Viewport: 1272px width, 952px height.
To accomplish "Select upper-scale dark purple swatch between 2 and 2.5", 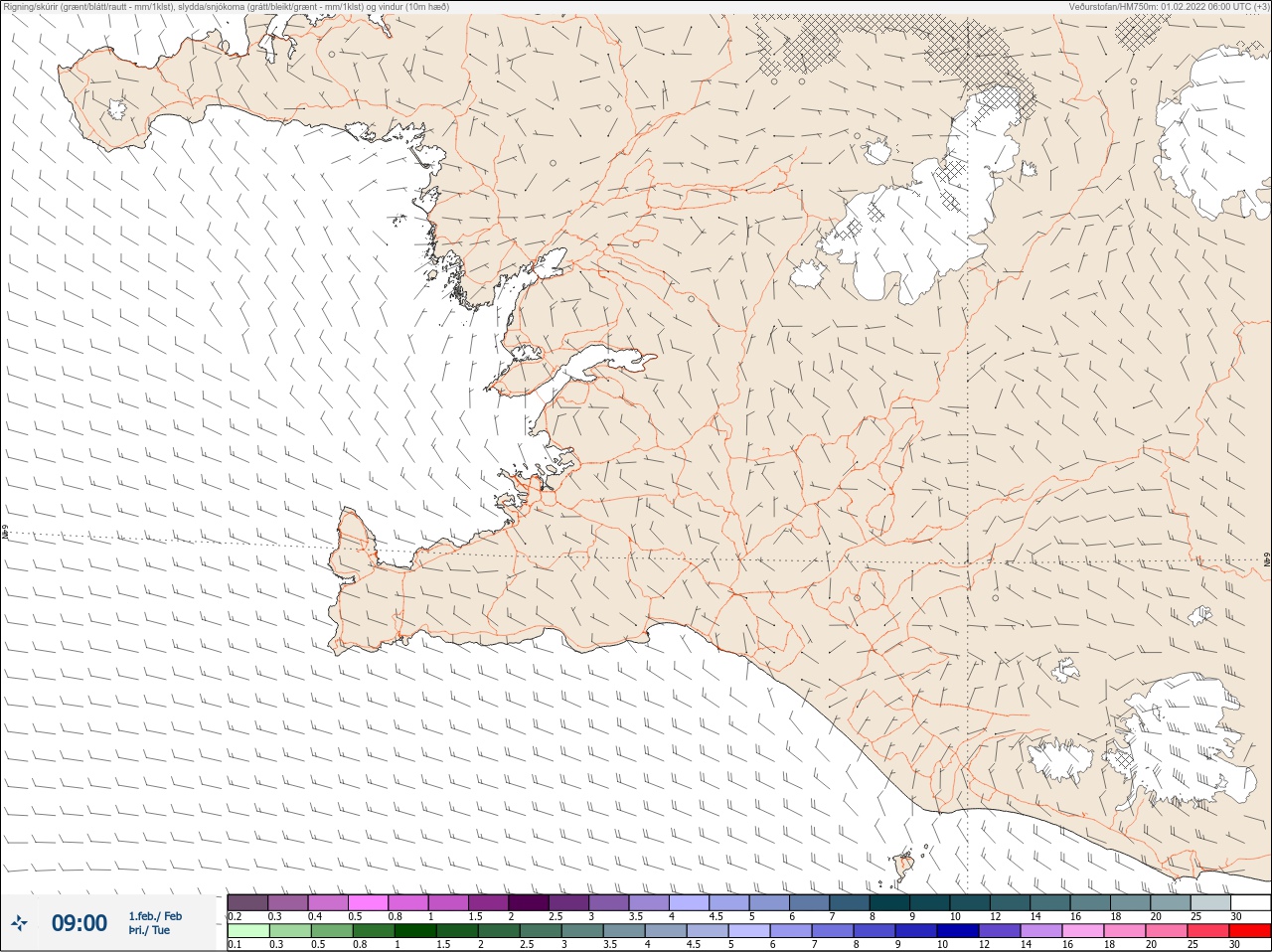I will (529, 902).
